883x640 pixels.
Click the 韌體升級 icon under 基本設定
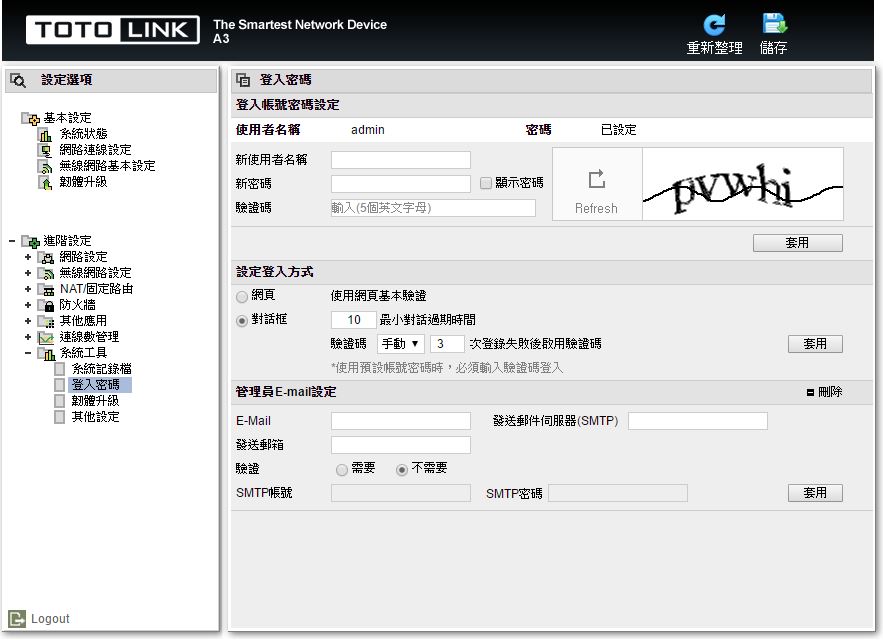(45, 183)
